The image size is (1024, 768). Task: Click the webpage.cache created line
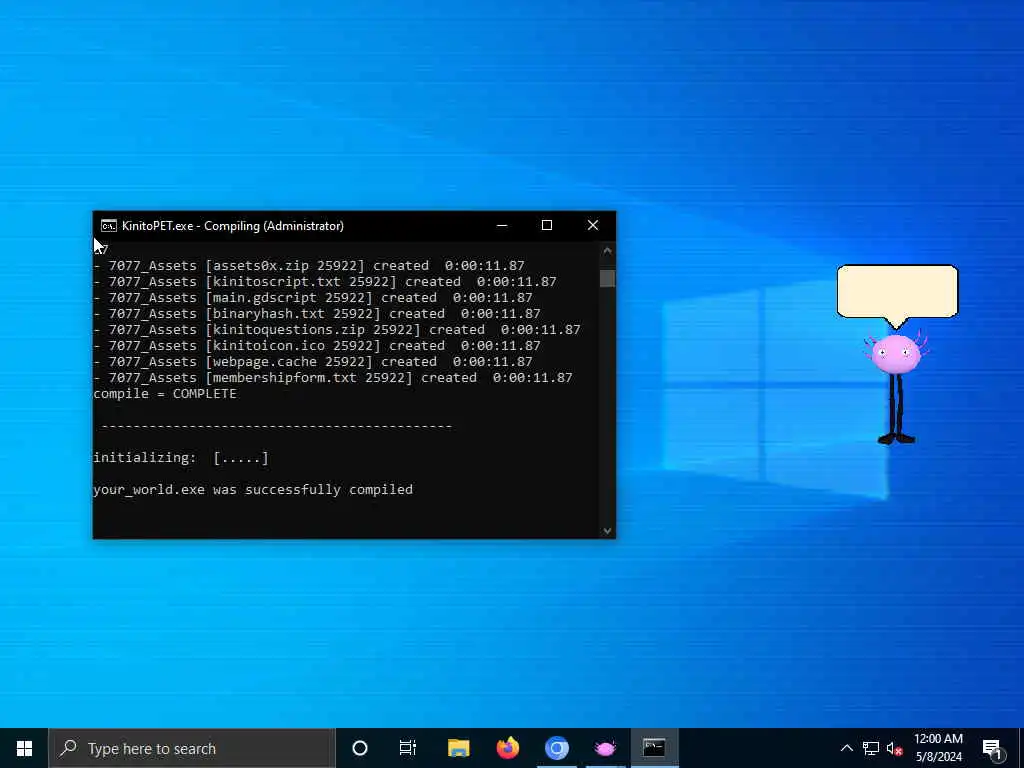click(x=313, y=362)
